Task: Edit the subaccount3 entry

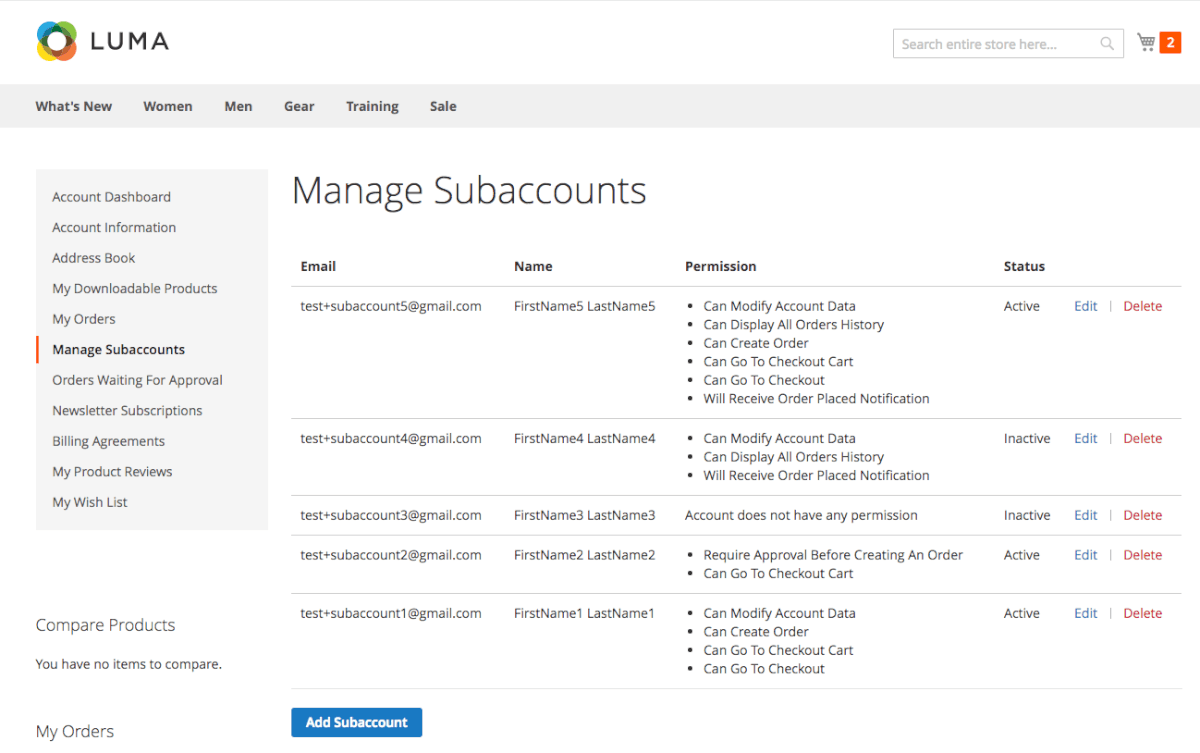Action: pos(1085,515)
